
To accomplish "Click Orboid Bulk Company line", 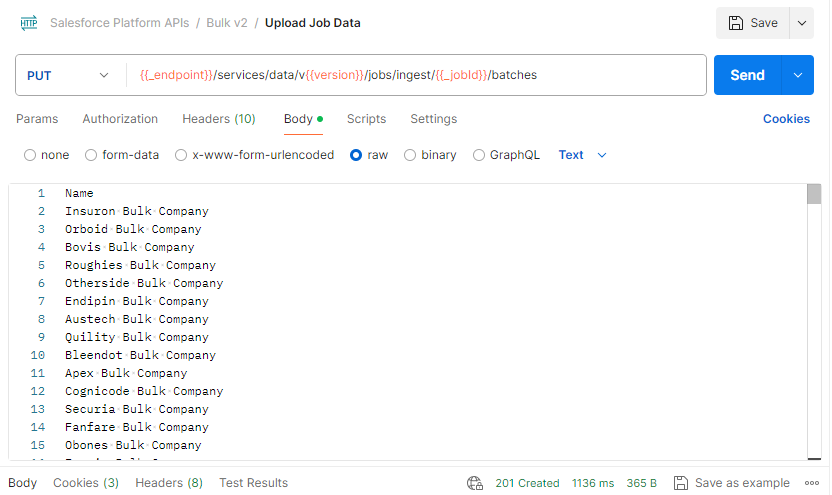I will click(x=133, y=229).
